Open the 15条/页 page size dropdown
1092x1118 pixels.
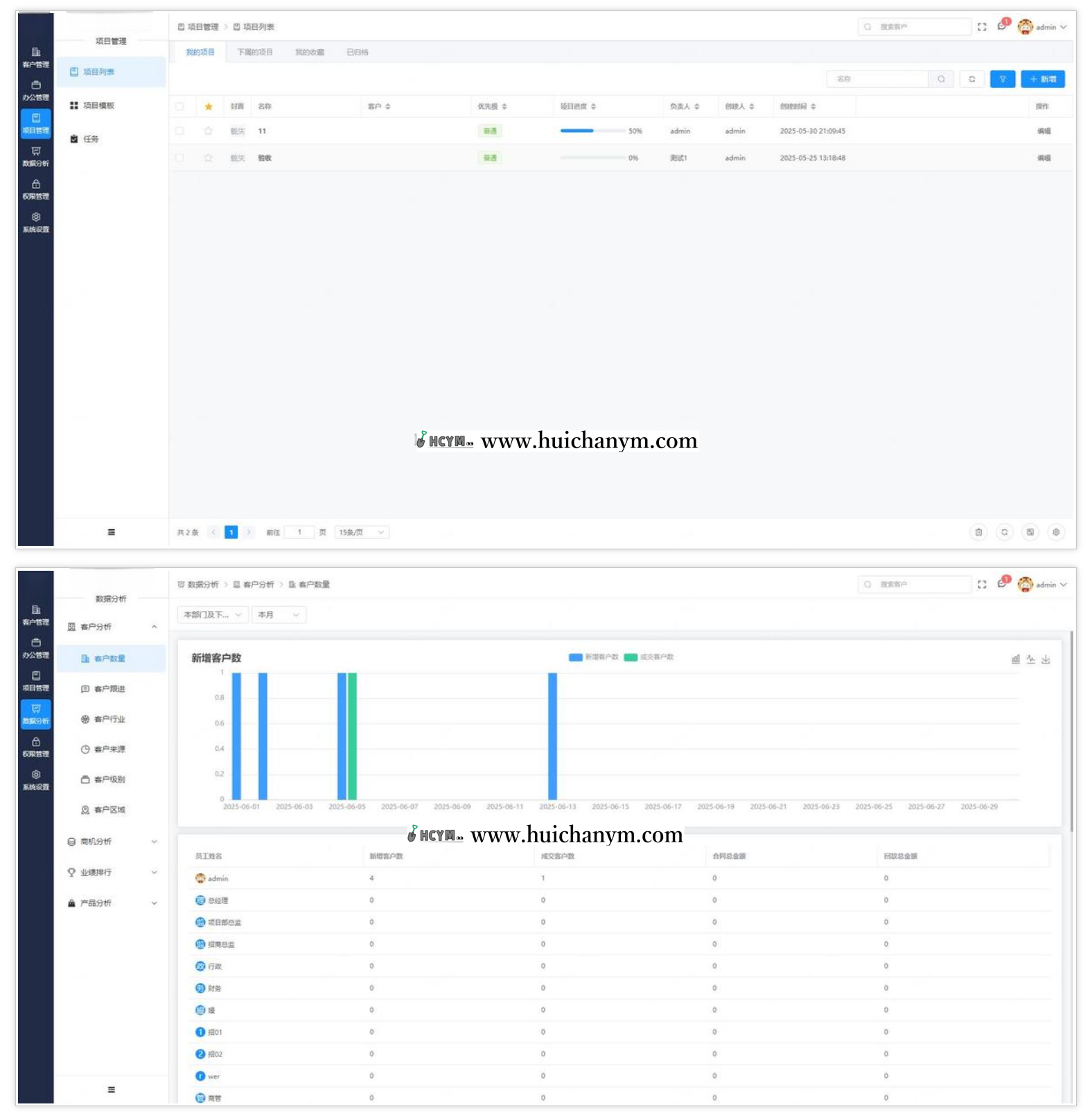(361, 532)
